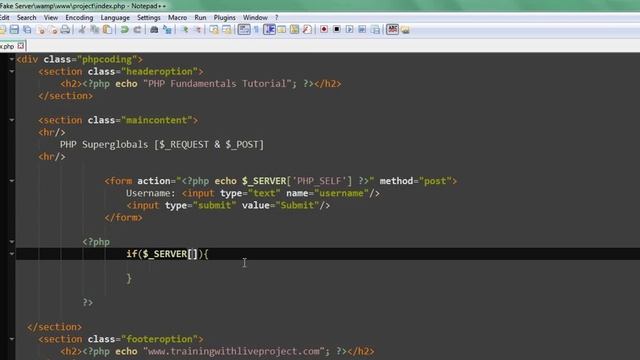
Task: Close the current document via toolbar icon
Action: click(41, 29)
